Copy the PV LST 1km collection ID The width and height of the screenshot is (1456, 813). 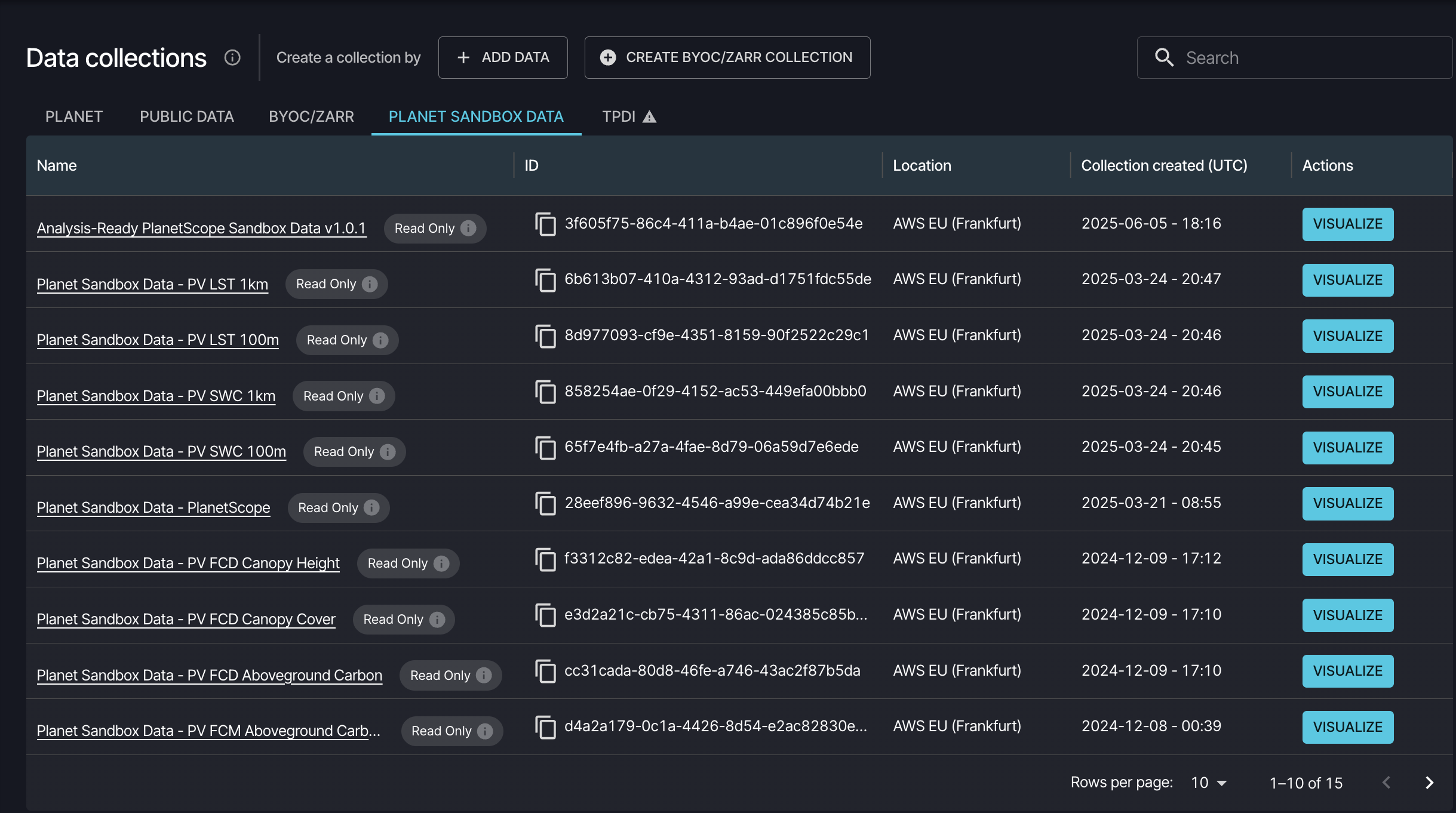pyautogui.click(x=545, y=279)
